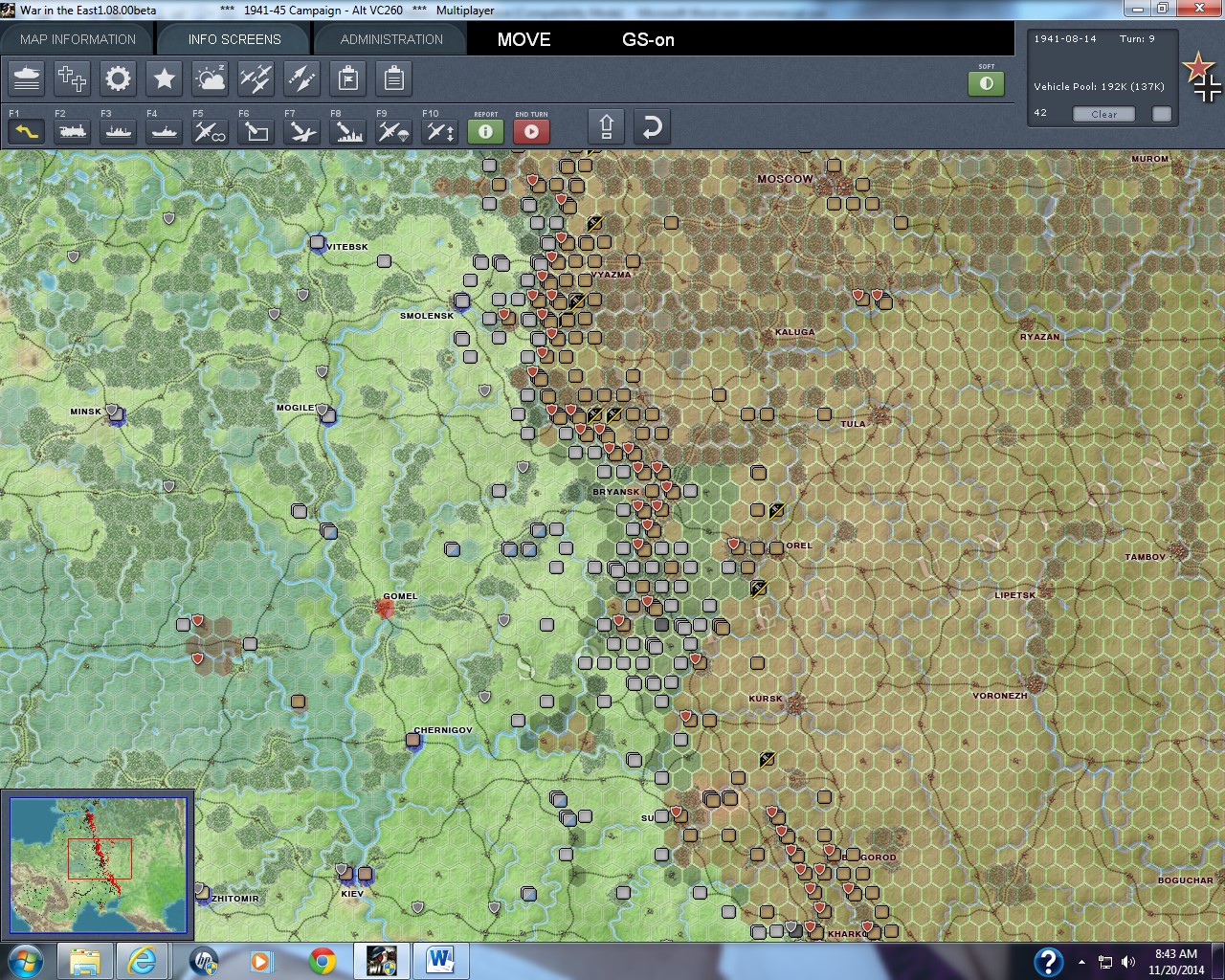1225x980 pixels.
Task: Click the Smolensk city label
Action: coord(427,316)
